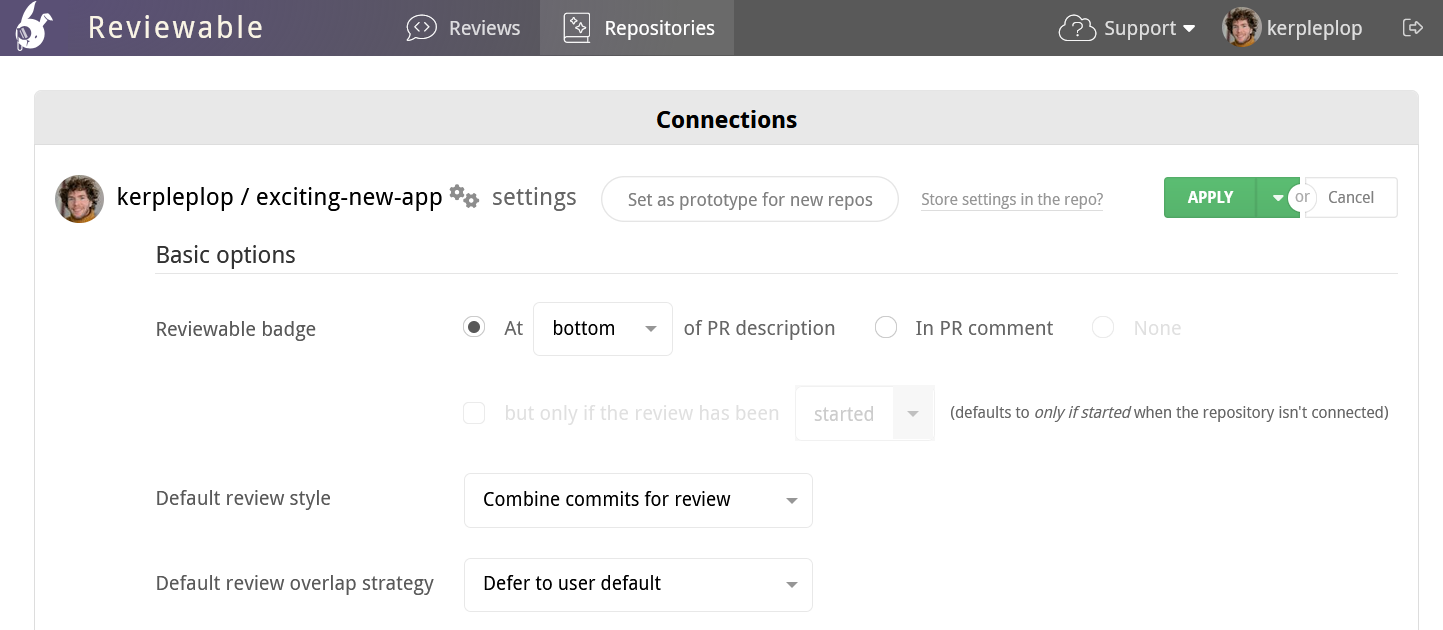The height and width of the screenshot is (630, 1443).
Task: Select the None badge placement option
Action: tap(1102, 327)
